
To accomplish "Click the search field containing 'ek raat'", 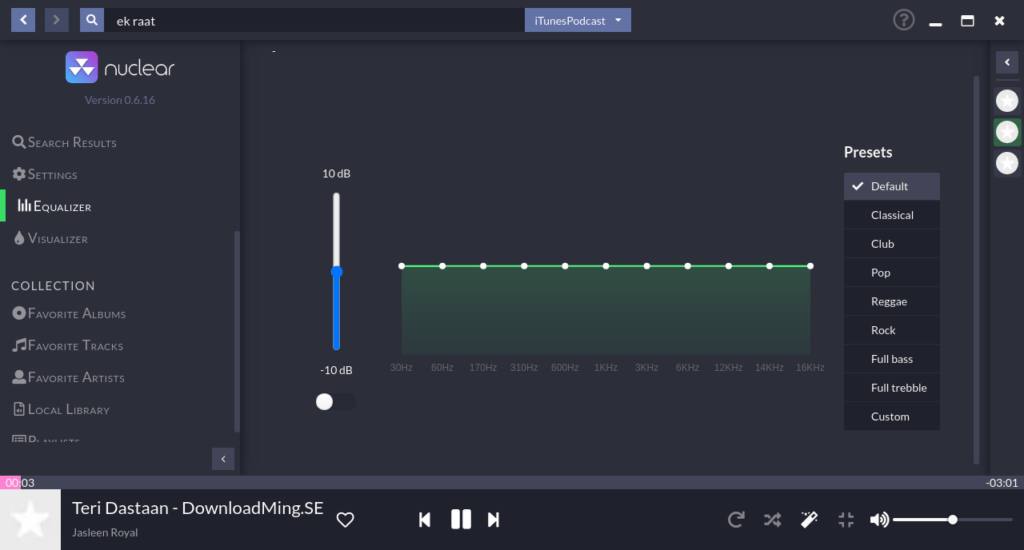I will coord(314,20).
